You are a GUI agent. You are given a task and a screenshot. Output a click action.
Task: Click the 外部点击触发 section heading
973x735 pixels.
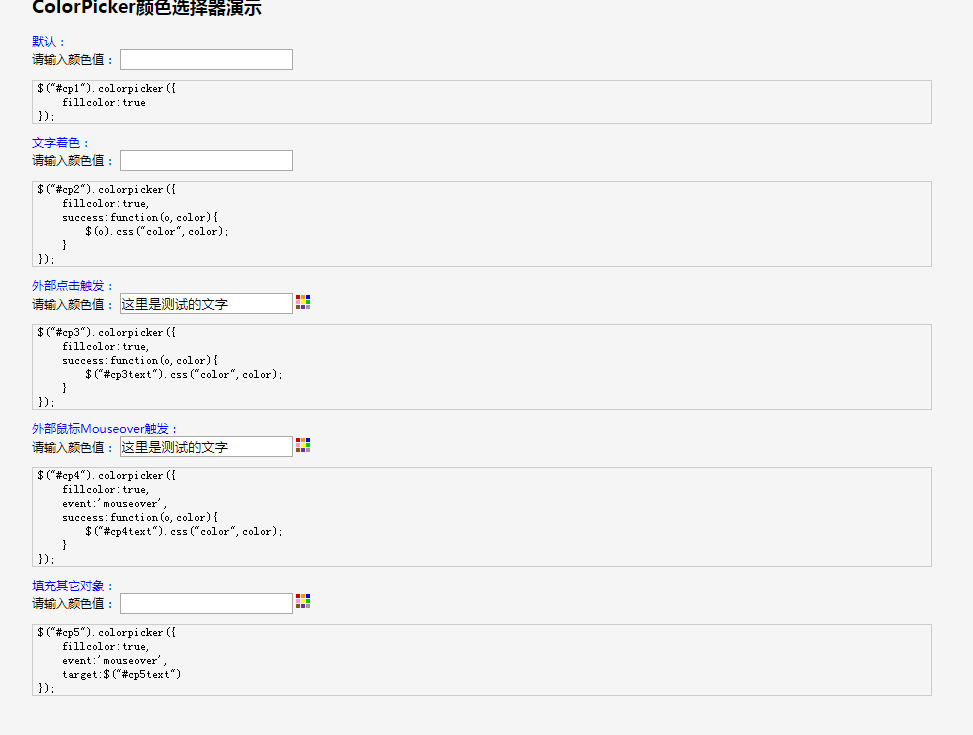click(x=73, y=286)
